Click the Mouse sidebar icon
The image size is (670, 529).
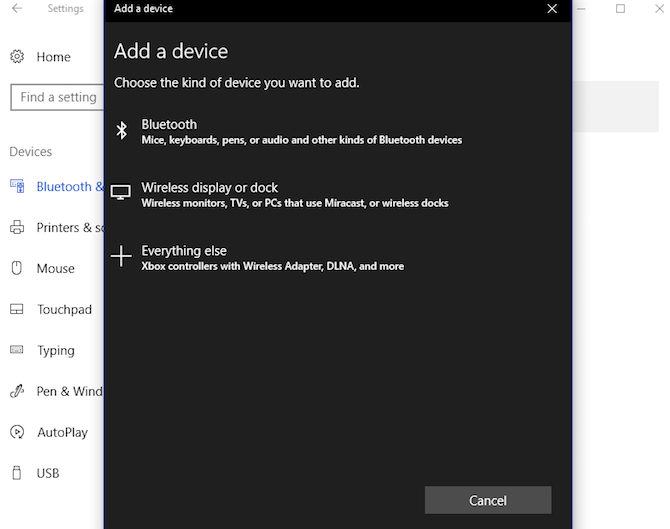tap(17, 268)
